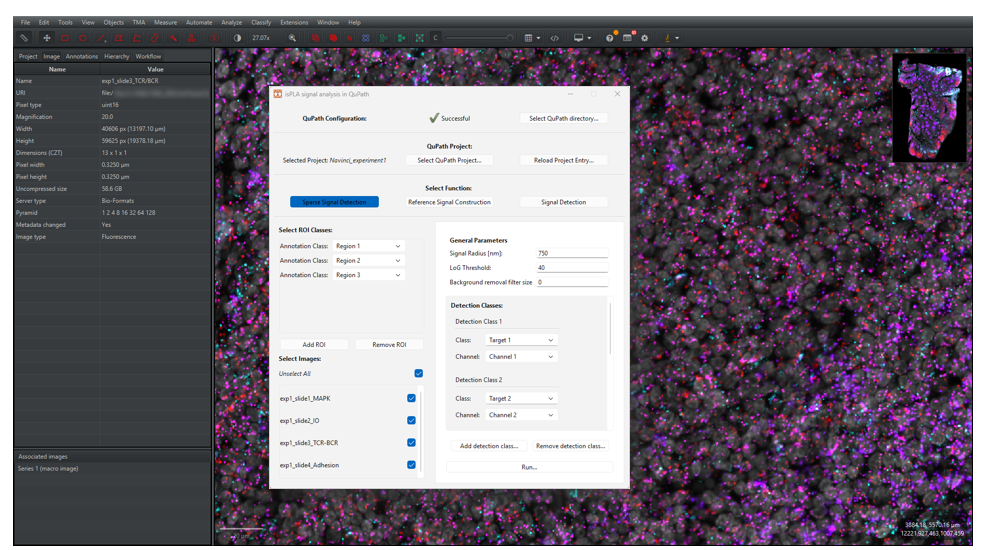Expand the Target 1 class dropdown
The width and height of the screenshot is (987, 550).
pyautogui.click(x=520, y=340)
